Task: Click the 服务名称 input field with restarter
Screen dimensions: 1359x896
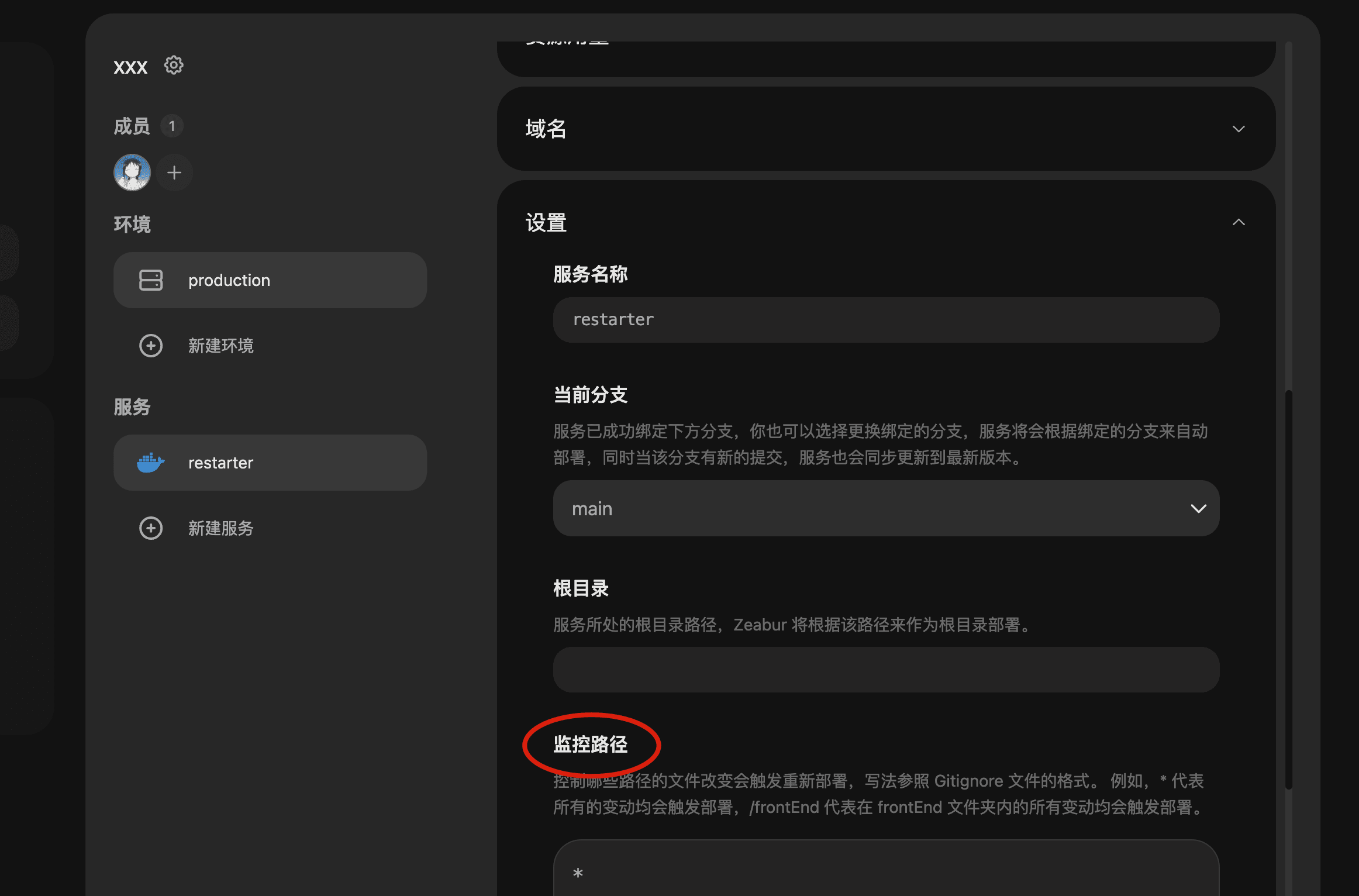Action: (x=886, y=319)
